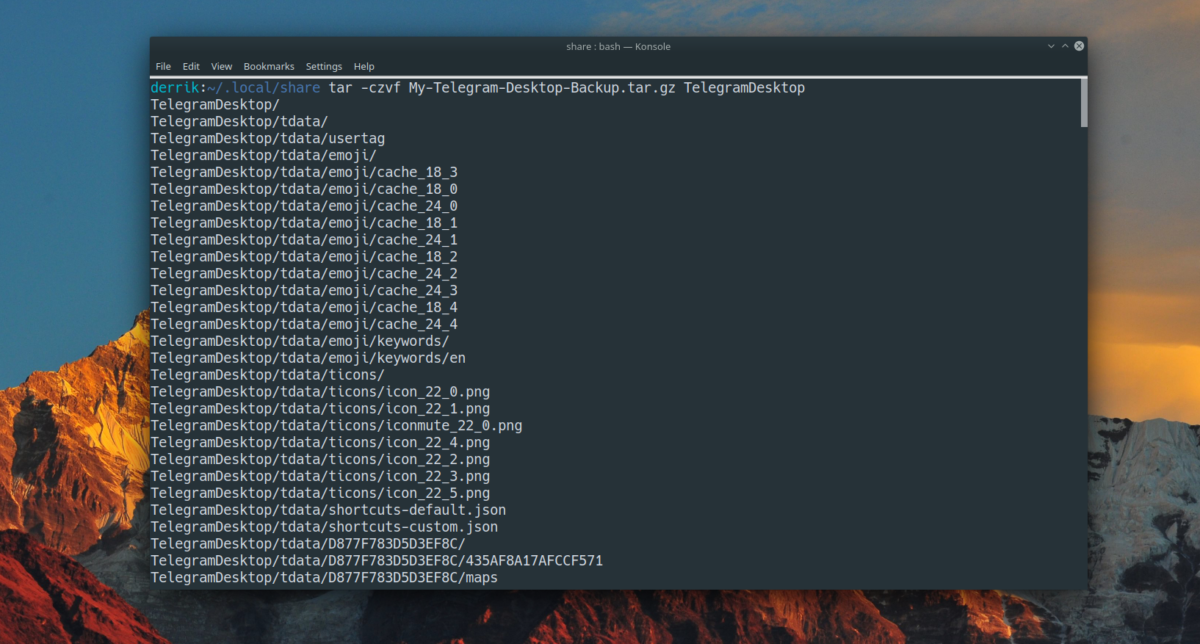Viewport: 1200px width, 644px height.
Task: Close the Konsole window
Action: tap(1080, 46)
